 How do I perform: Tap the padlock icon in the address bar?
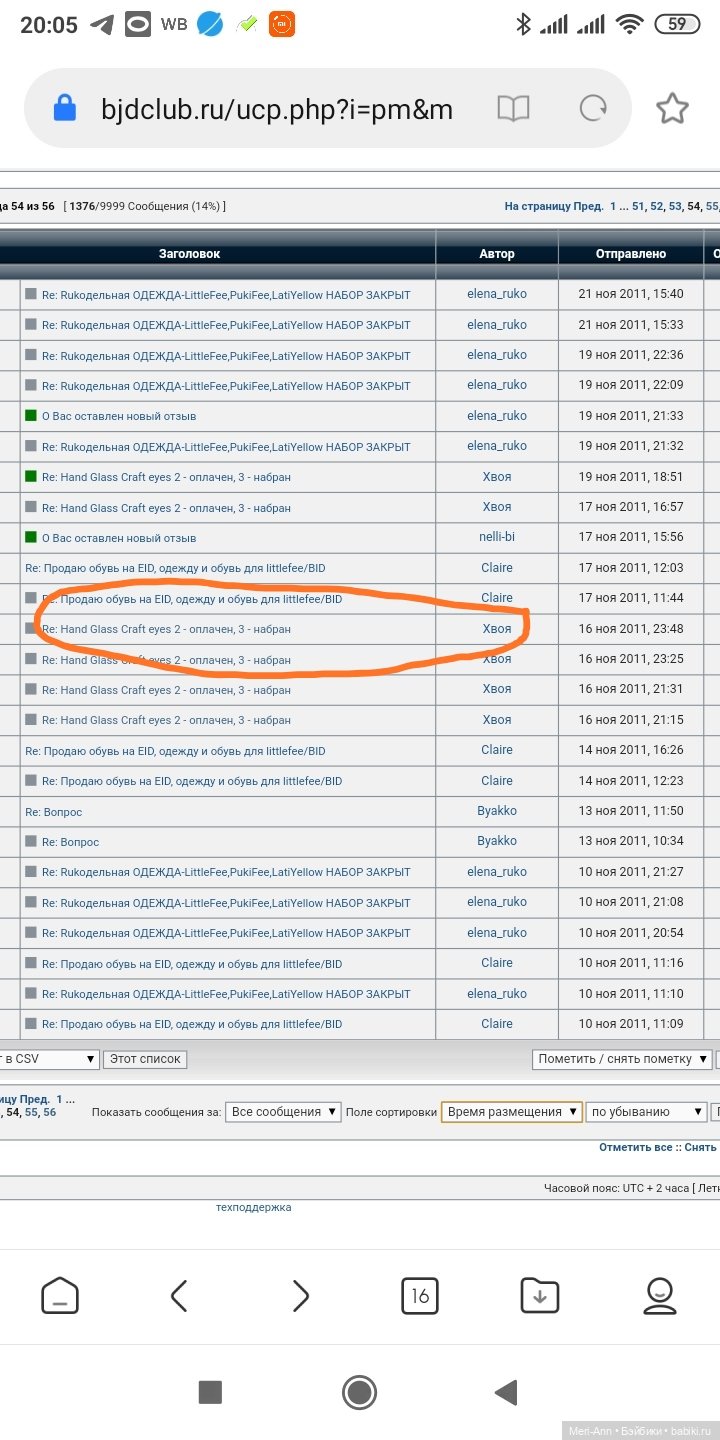65,109
